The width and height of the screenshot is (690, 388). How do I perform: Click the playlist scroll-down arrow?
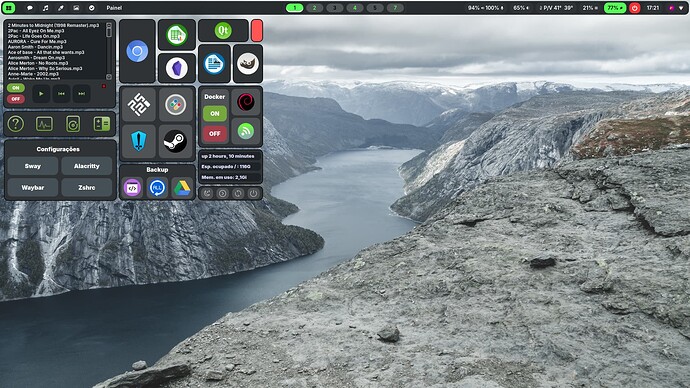click(109, 77)
